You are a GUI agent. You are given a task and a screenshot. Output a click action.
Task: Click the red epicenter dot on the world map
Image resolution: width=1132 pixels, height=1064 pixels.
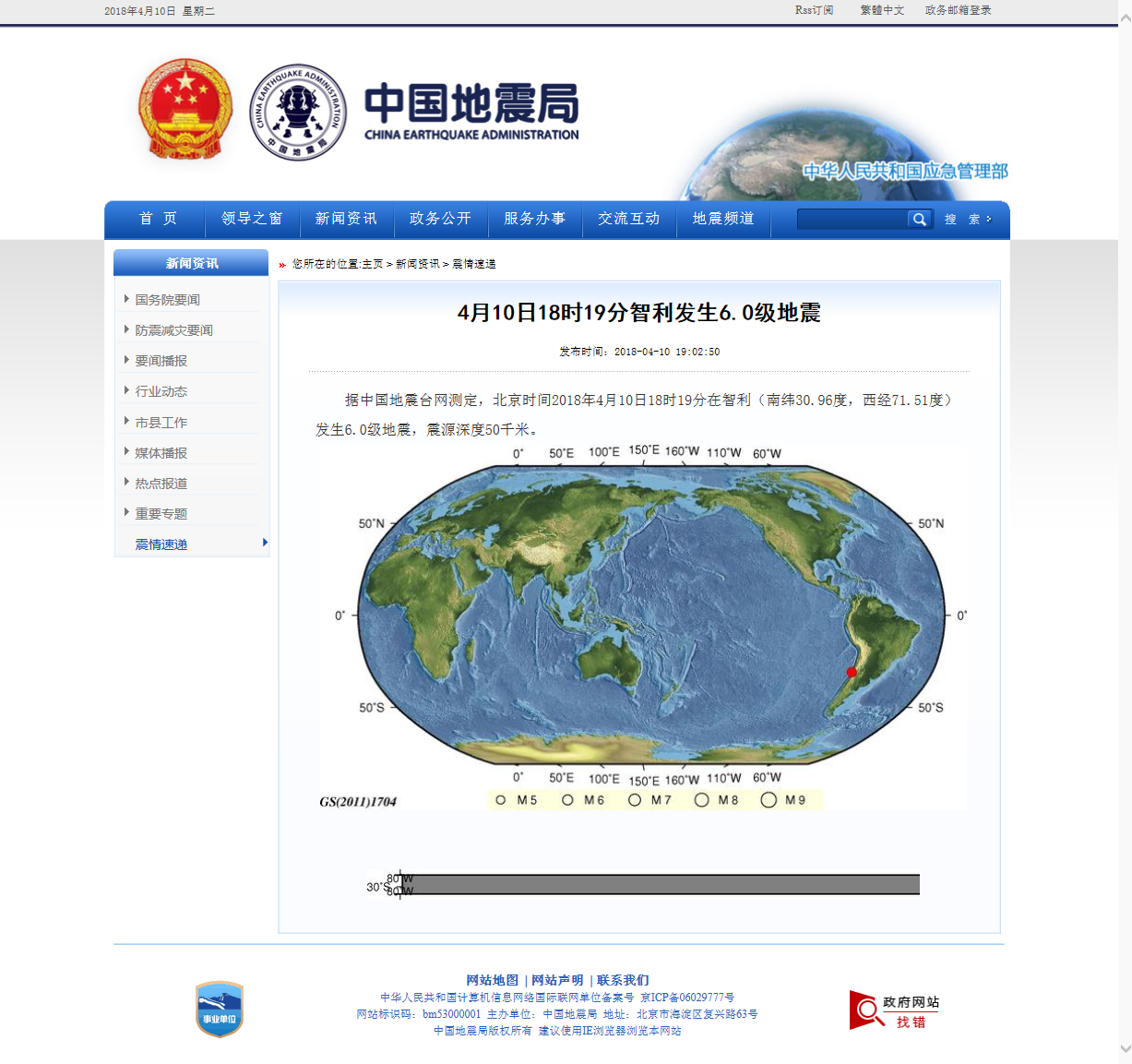[x=850, y=673]
